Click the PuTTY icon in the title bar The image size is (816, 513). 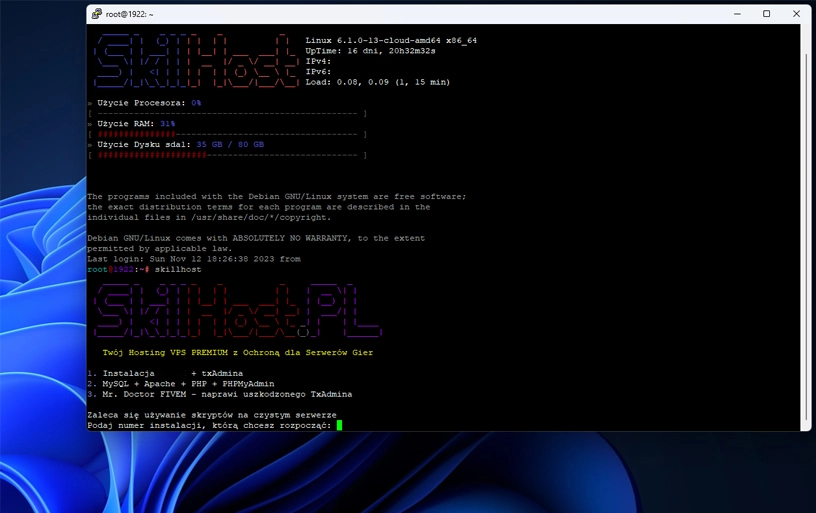tap(97, 14)
